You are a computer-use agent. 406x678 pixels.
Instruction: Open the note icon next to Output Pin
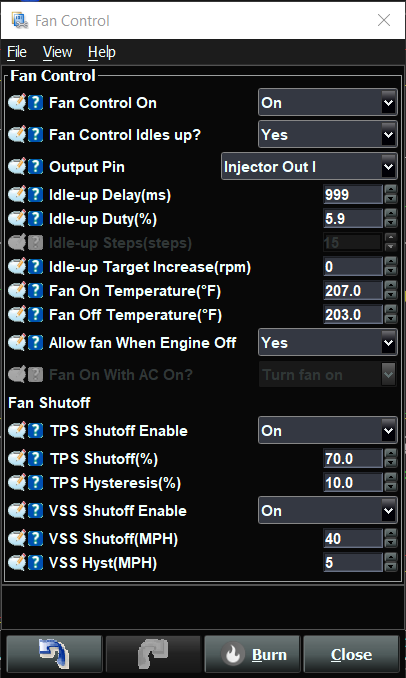coord(17,166)
